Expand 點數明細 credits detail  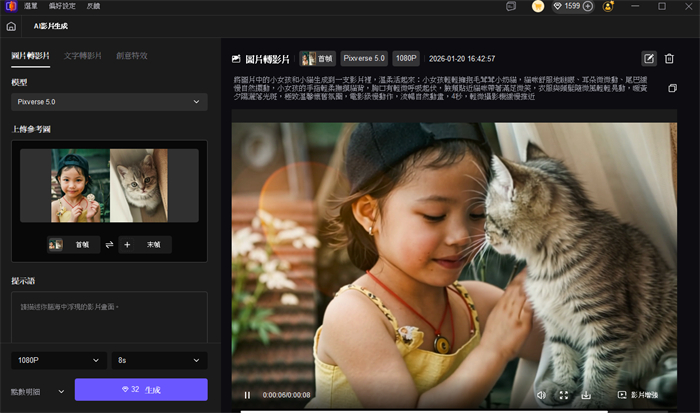(x=38, y=392)
